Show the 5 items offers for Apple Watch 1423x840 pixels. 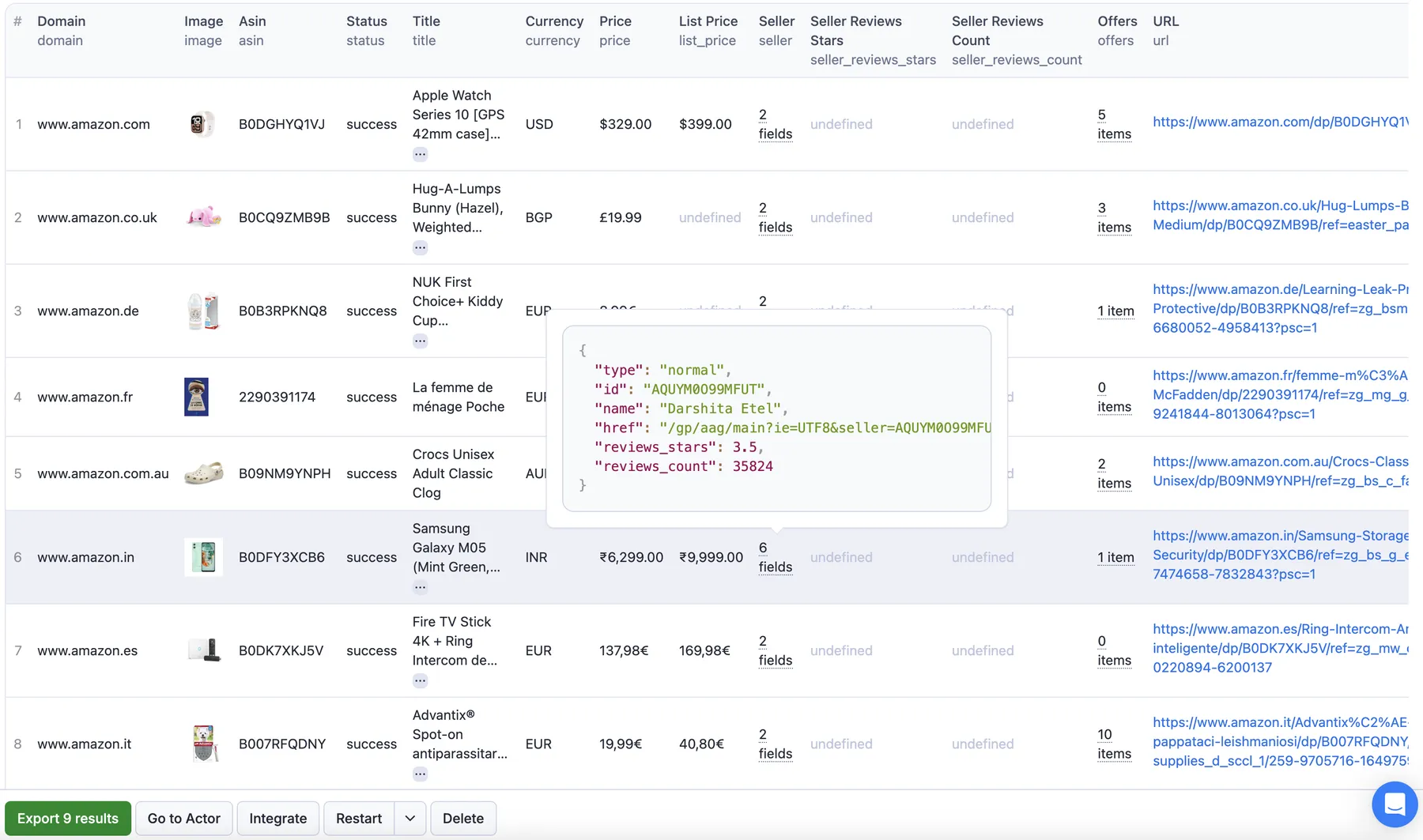1114,124
